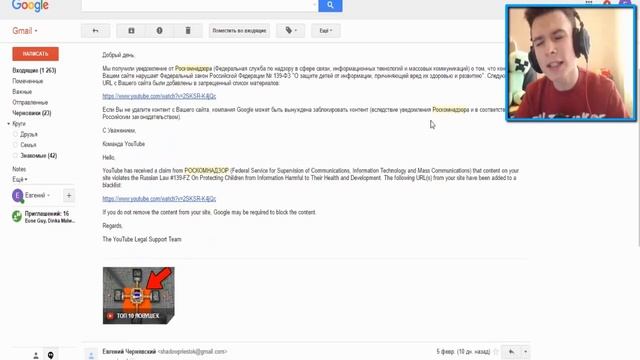Open the Отправленные folder
This screenshot has height=360, width=640.
[30, 102]
